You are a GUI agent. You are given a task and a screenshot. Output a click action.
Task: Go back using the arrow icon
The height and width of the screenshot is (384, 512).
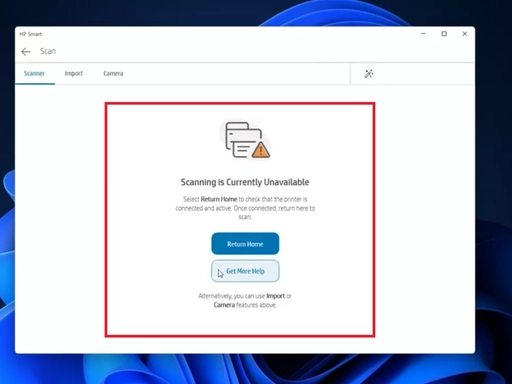click(26, 52)
